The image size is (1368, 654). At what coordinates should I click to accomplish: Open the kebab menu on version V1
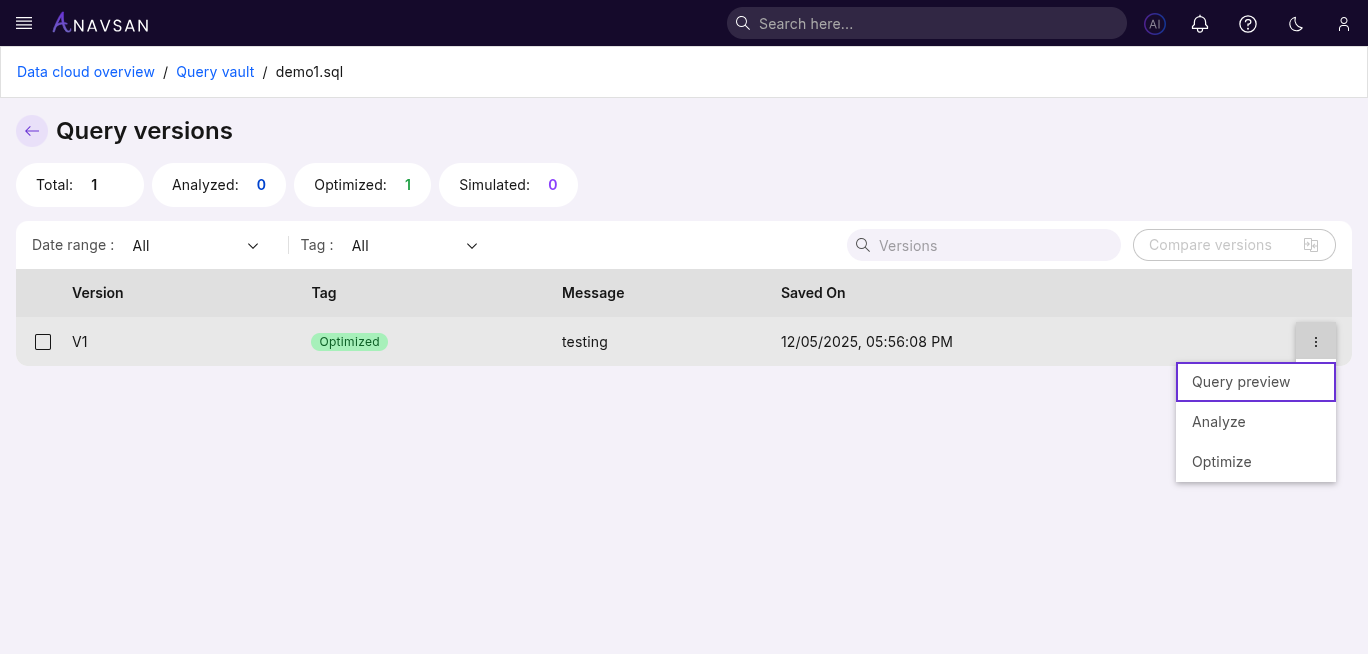[1316, 341]
